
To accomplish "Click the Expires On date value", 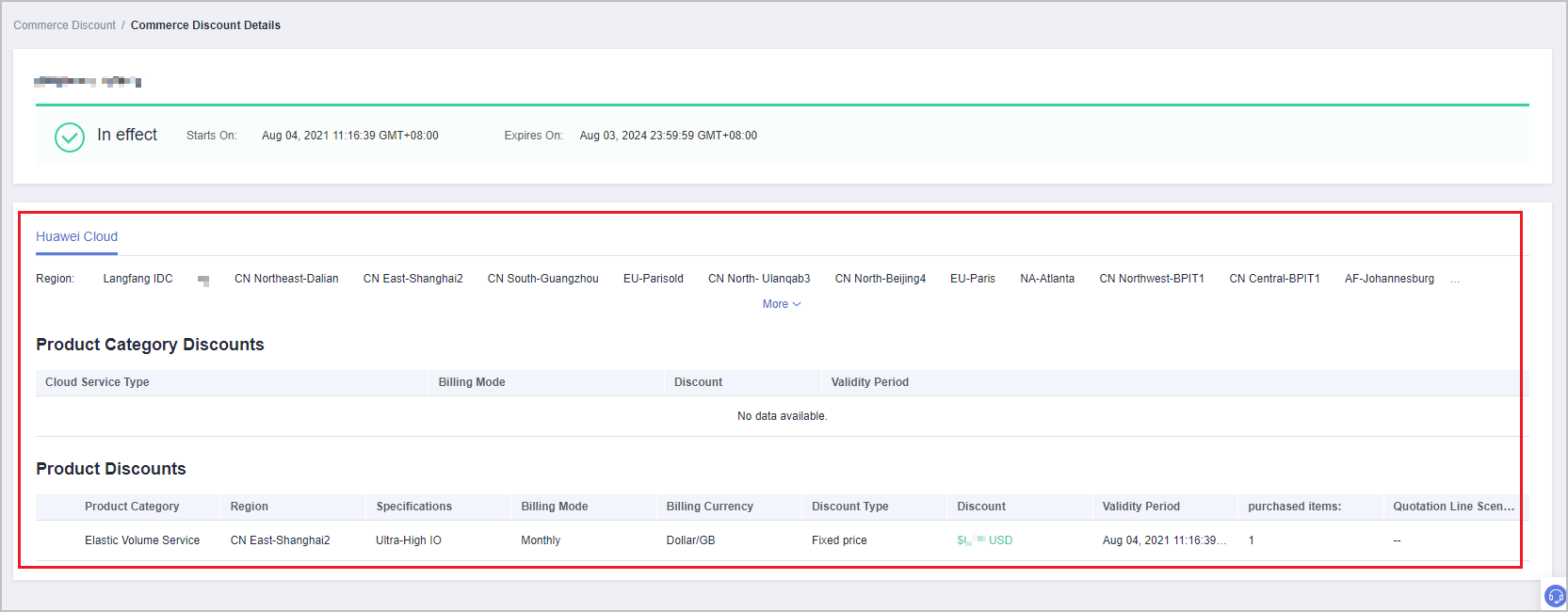I will (669, 136).
